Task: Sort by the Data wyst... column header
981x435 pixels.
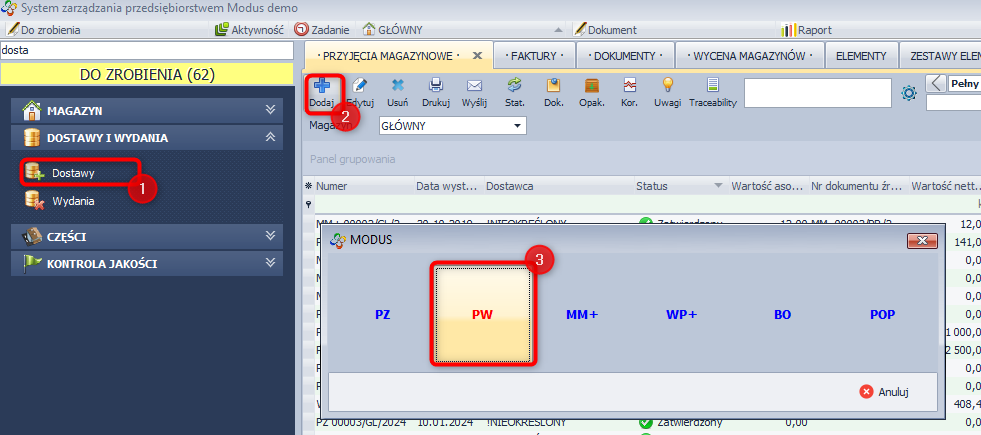Action: [x=449, y=186]
